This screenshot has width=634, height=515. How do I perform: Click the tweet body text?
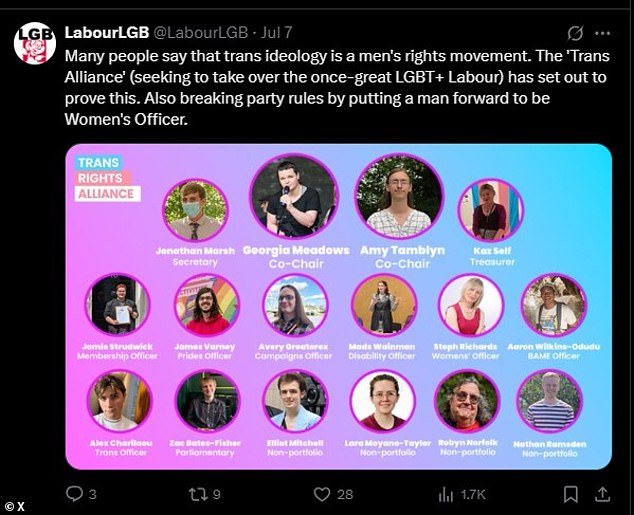pyautogui.click(x=337, y=87)
